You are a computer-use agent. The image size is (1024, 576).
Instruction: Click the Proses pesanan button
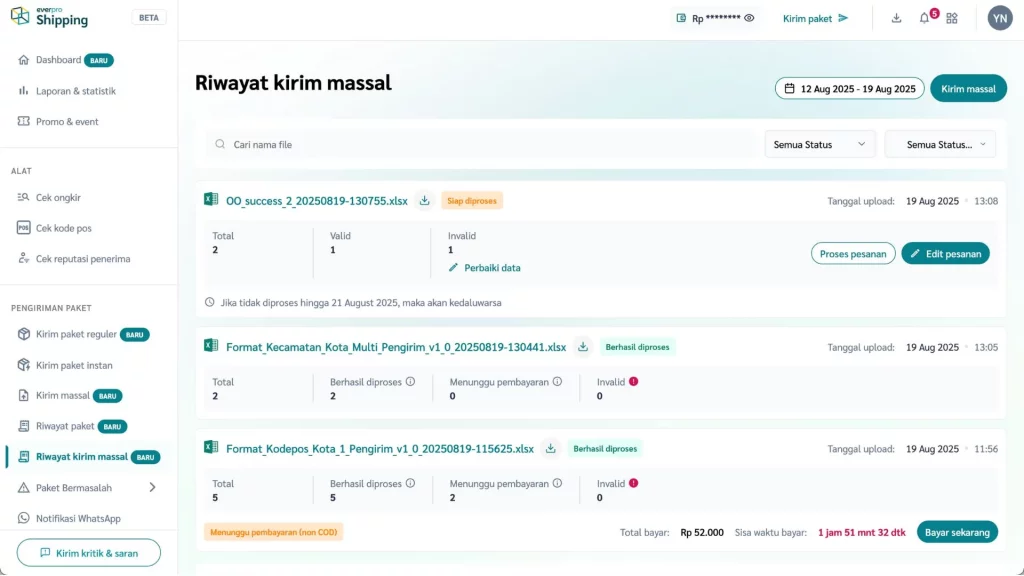(x=852, y=254)
